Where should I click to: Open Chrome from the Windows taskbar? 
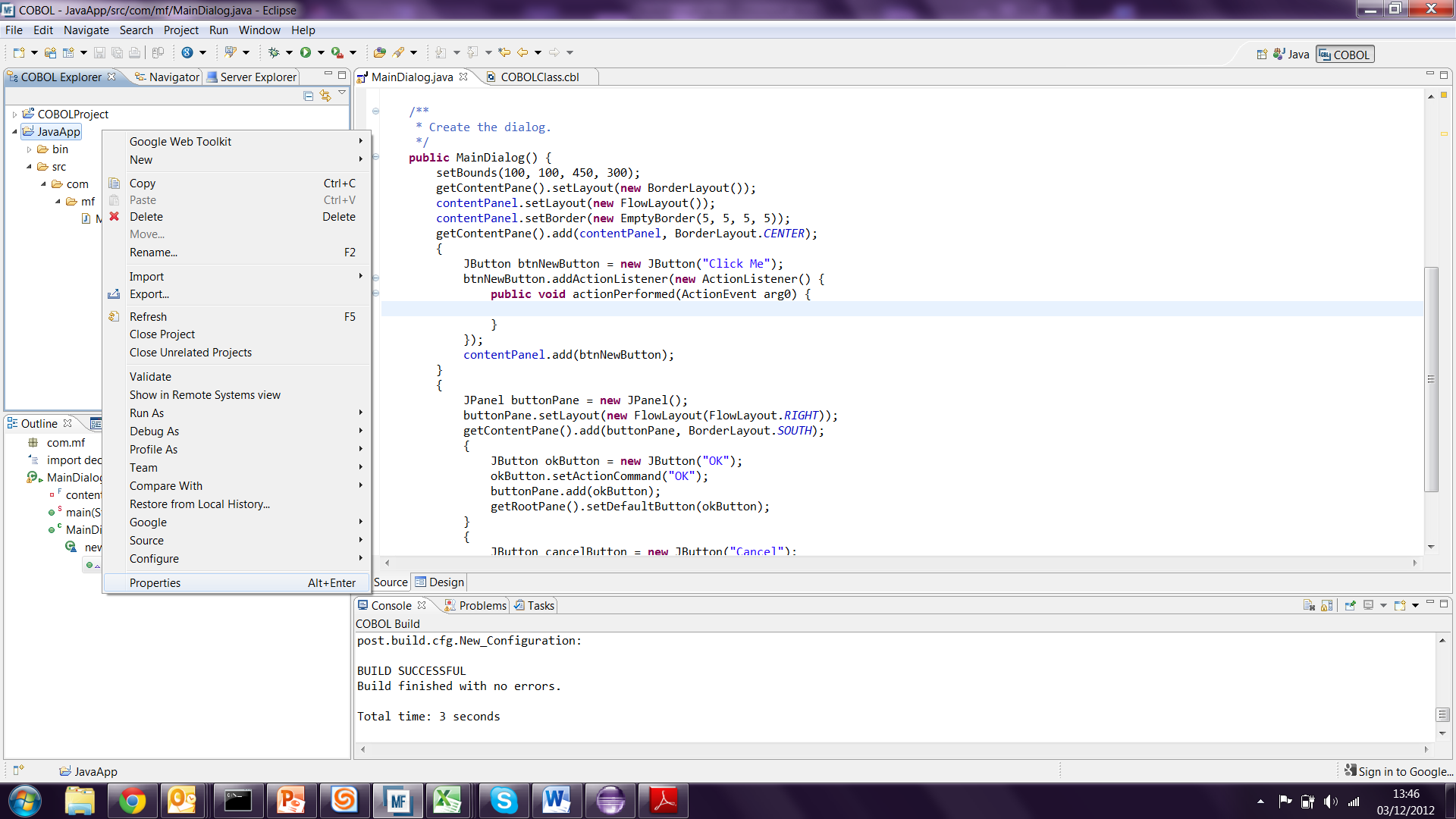click(132, 800)
